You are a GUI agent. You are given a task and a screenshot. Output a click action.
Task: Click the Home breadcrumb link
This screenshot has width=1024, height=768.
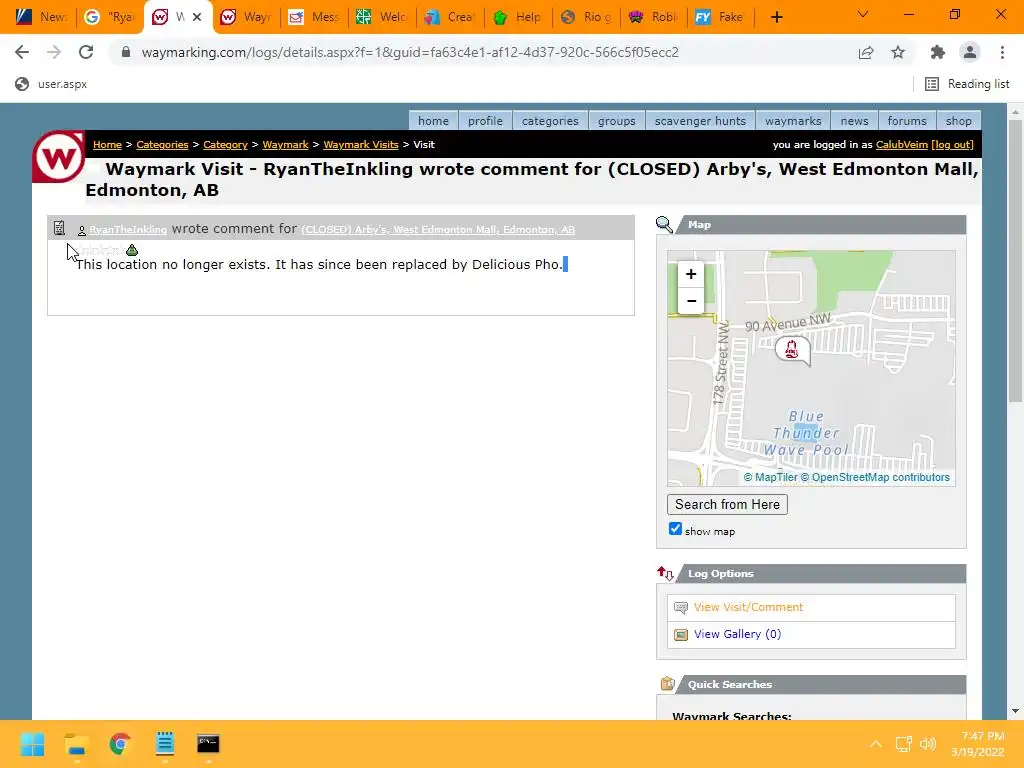[x=107, y=144]
